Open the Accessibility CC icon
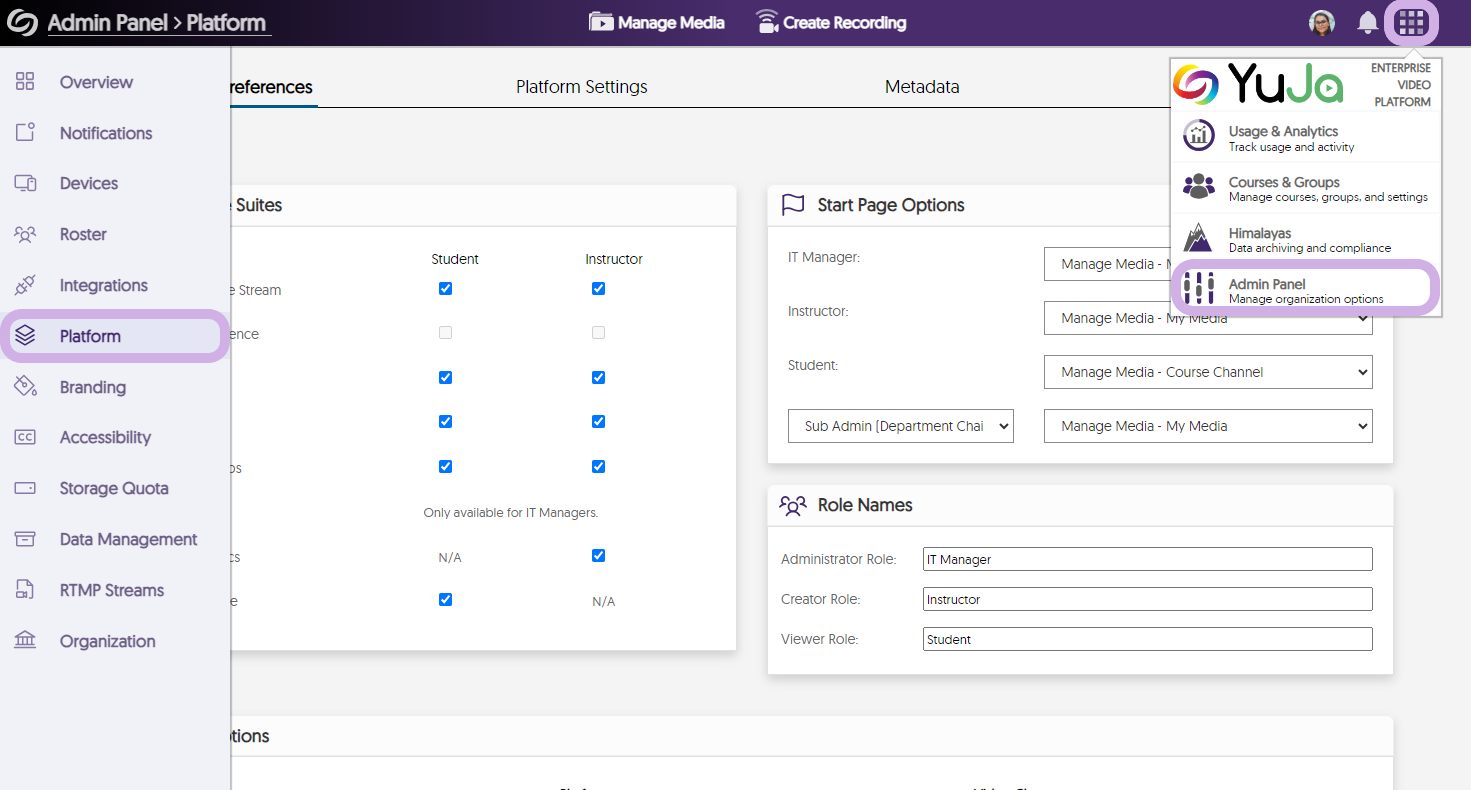 pyautogui.click(x=25, y=437)
